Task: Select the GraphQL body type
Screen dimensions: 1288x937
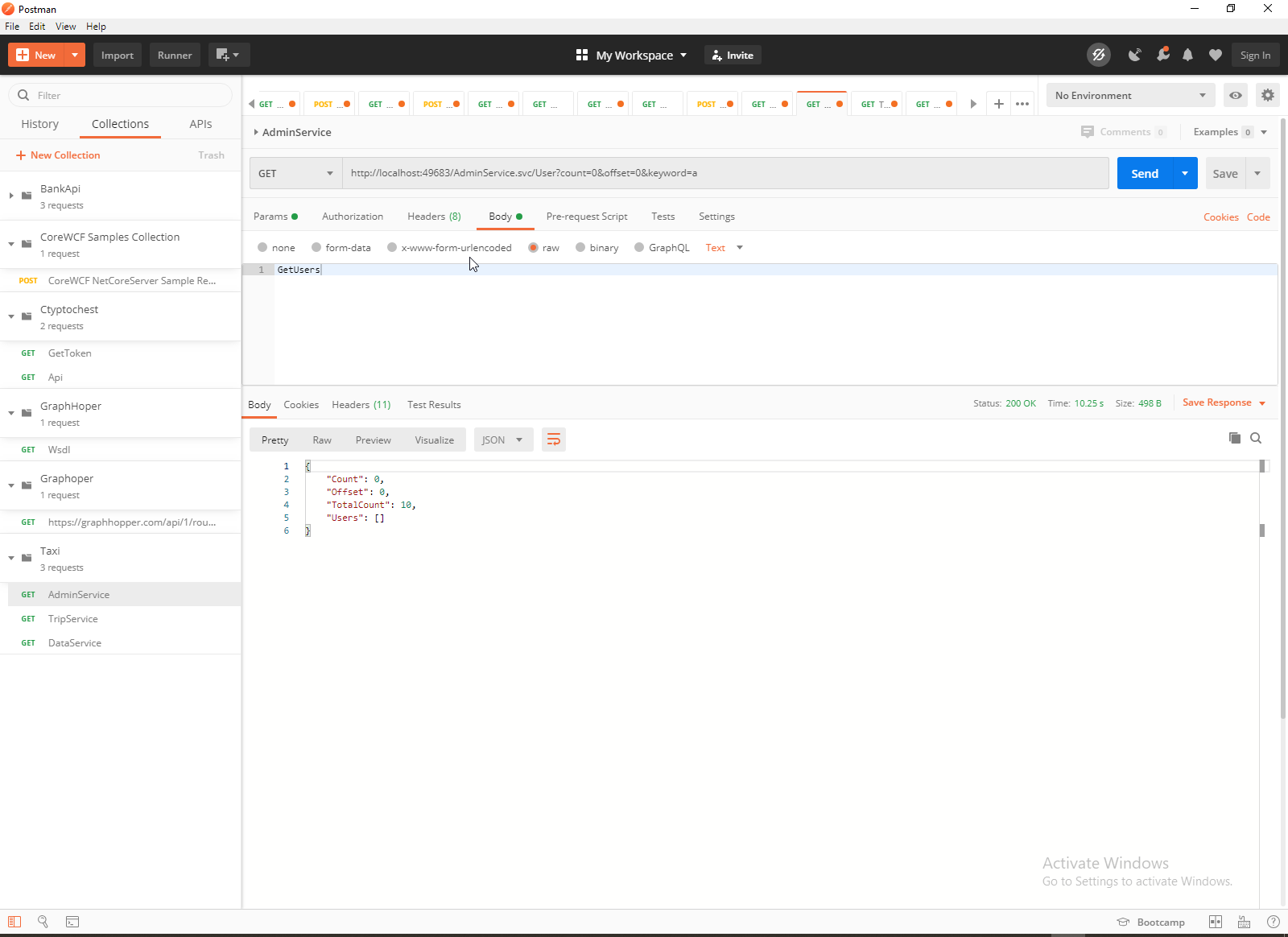Action: [639, 247]
